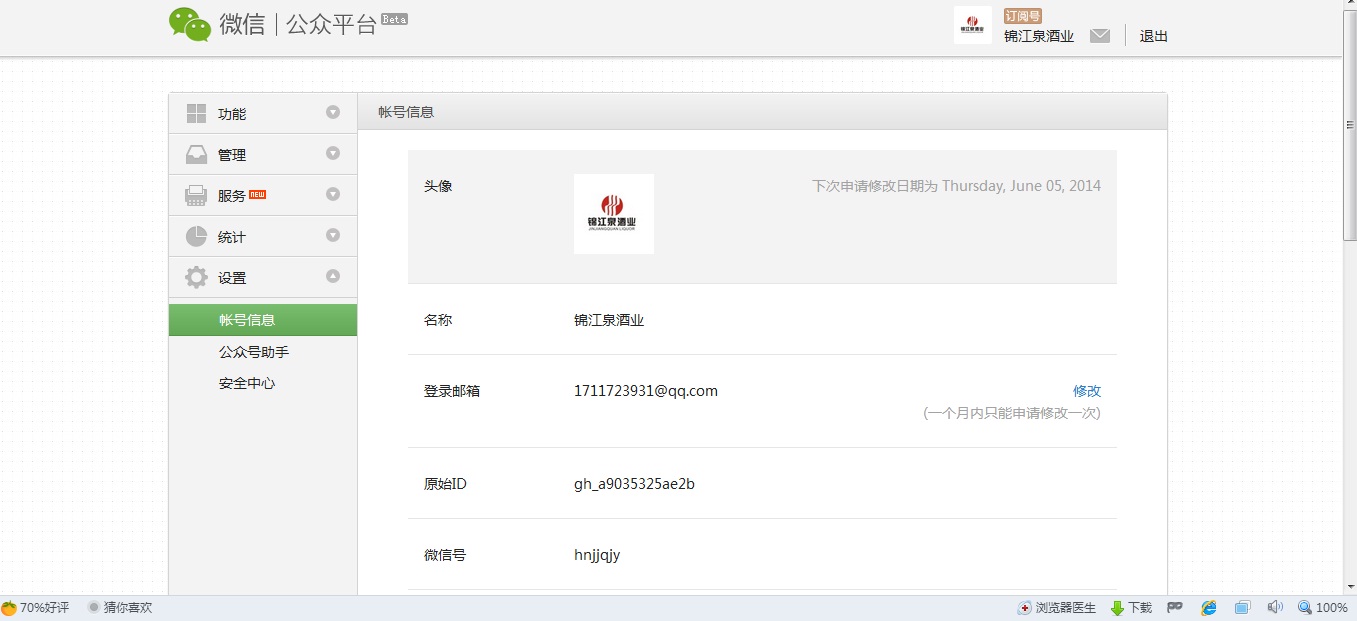Screen dimensions: 1357x621
Task: Expand the 管理 sidebar section
Action: (x=262, y=155)
